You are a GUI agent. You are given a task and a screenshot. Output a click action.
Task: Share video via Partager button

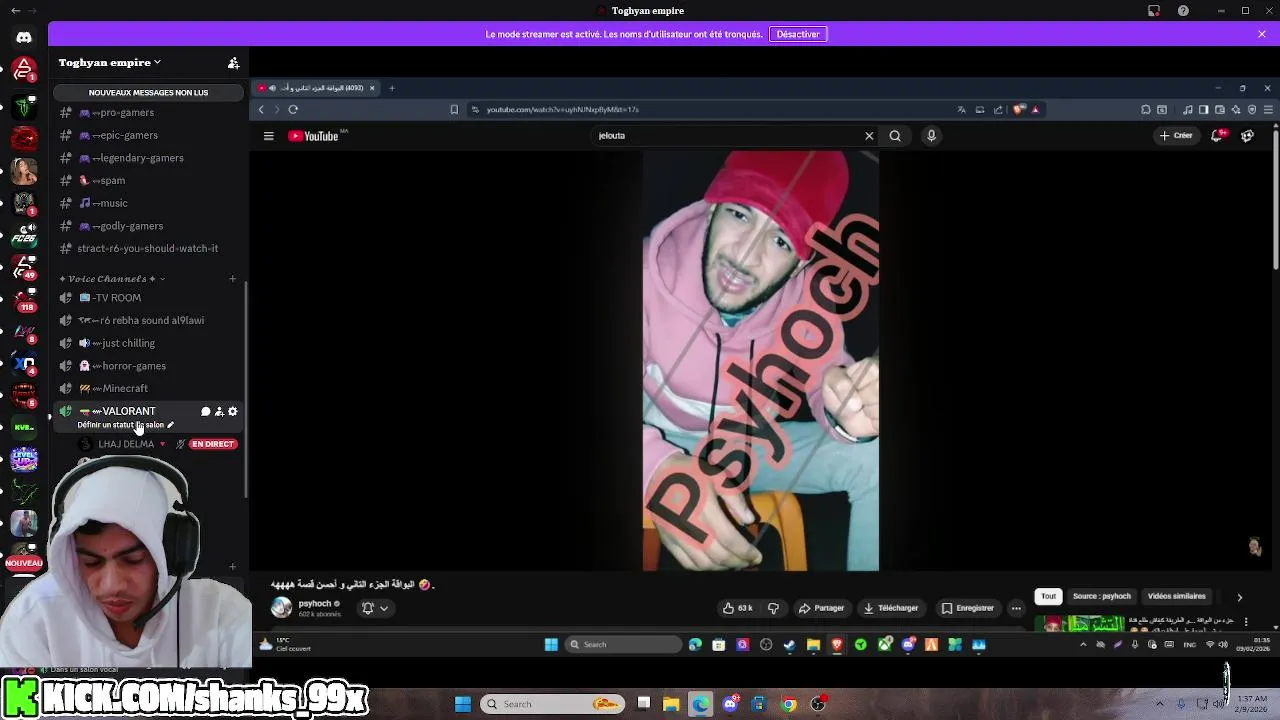click(x=822, y=608)
